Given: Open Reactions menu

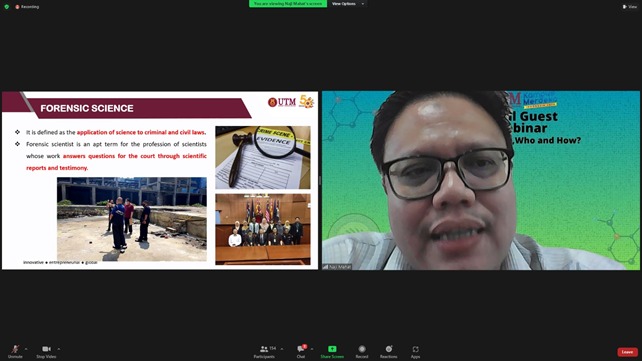Looking at the screenshot, I should pyautogui.click(x=389, y=352).
